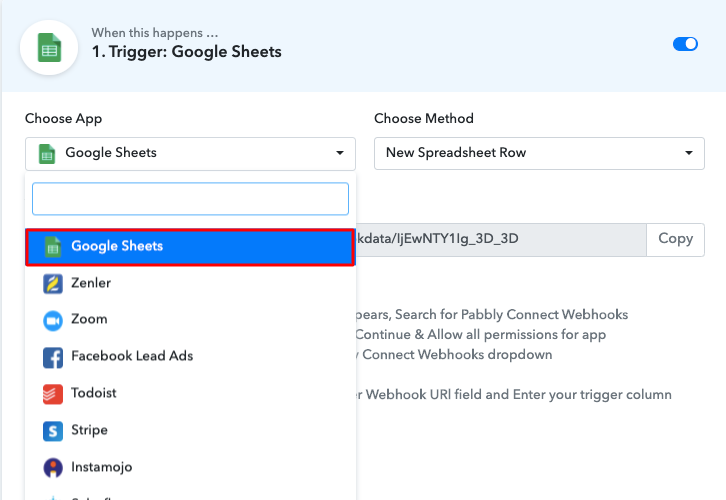Click the Google Sheets trigger icon in header
The height and width of the screenshot is (500, 726).
point(49,48)
